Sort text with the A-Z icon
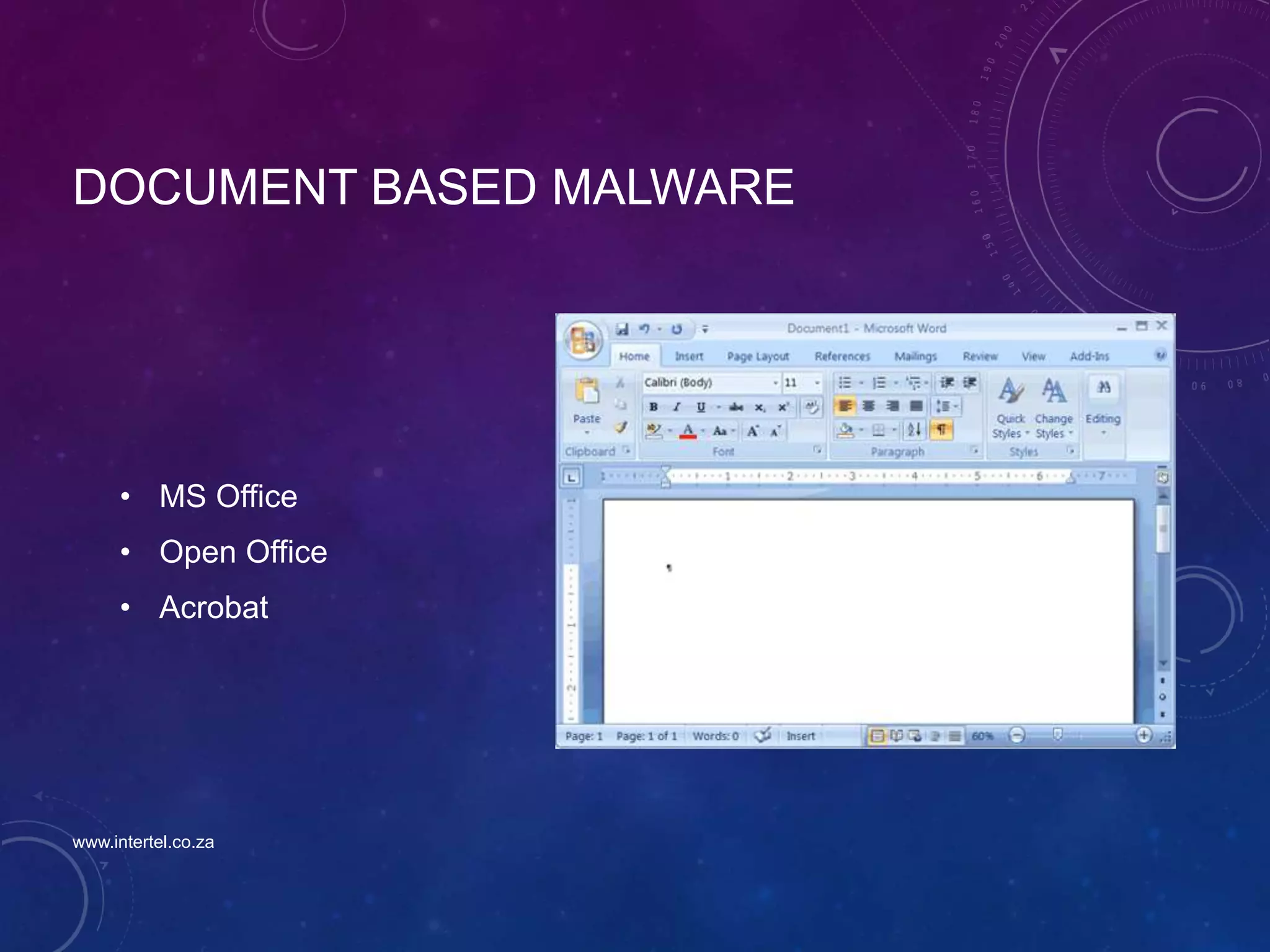Screen dimensions: 1270x952 [x=914, y=430]
